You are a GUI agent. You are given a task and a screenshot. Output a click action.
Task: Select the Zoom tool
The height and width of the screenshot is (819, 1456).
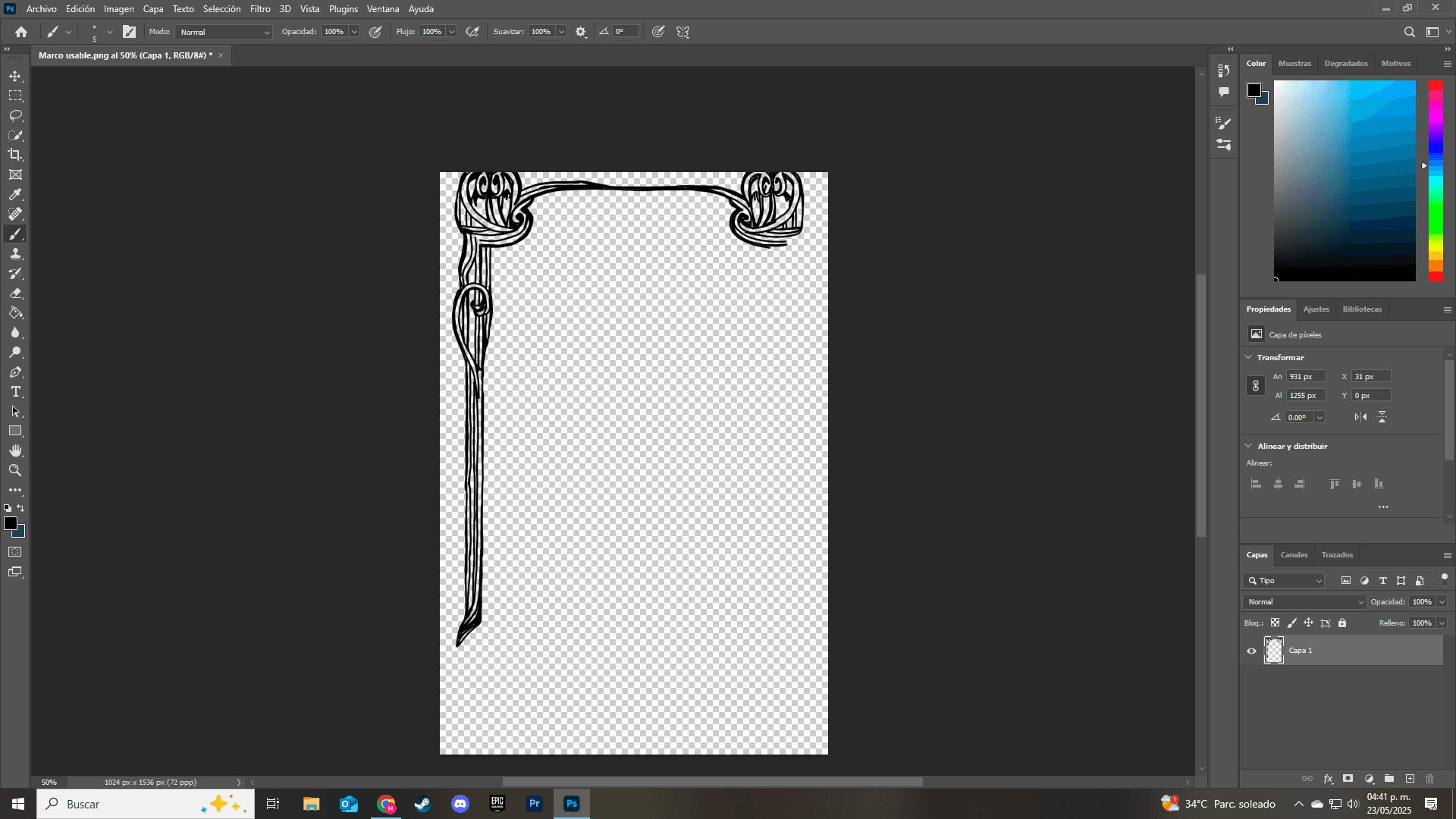point(15,470)
